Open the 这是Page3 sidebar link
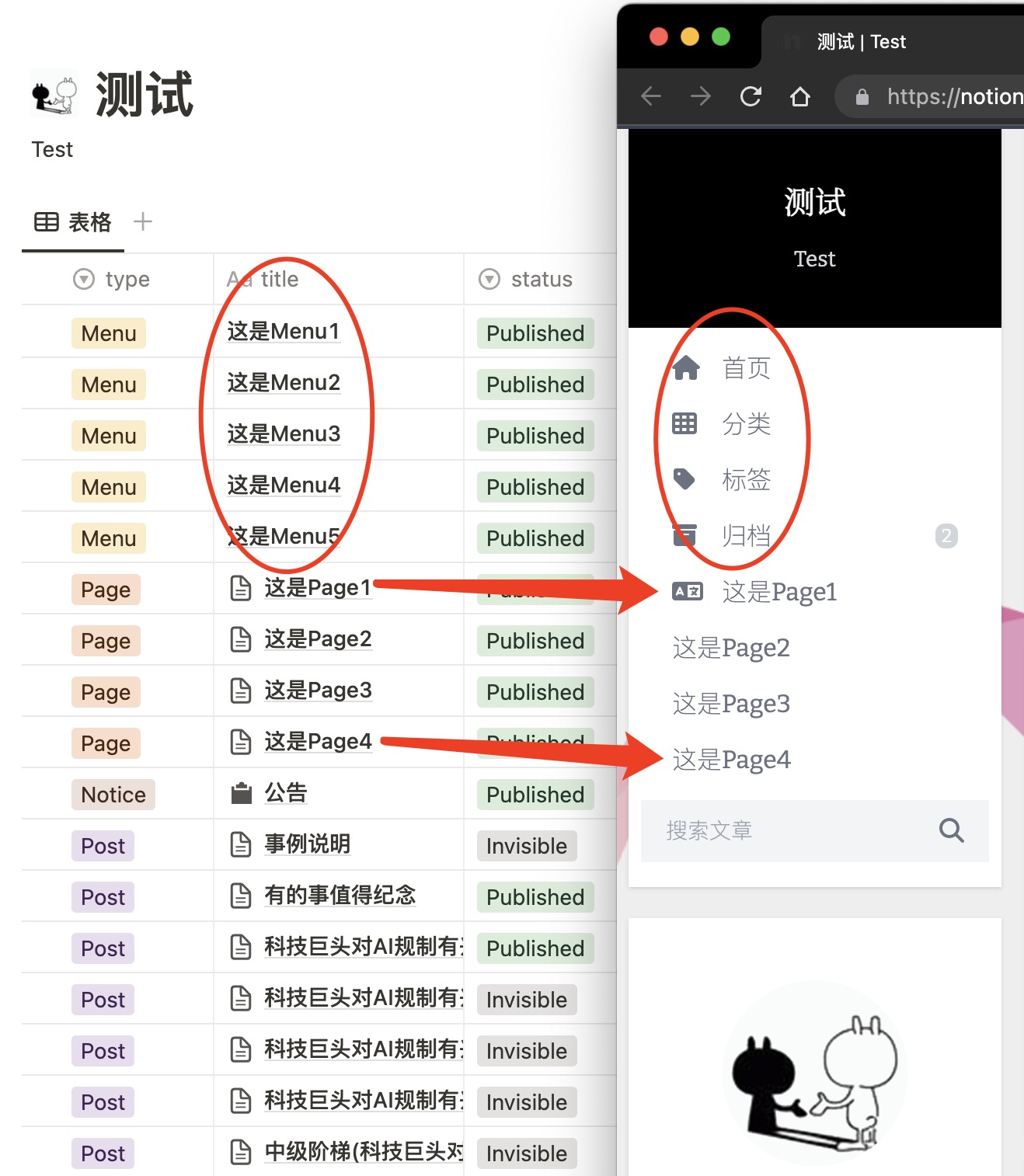 [x=730, y=703]
